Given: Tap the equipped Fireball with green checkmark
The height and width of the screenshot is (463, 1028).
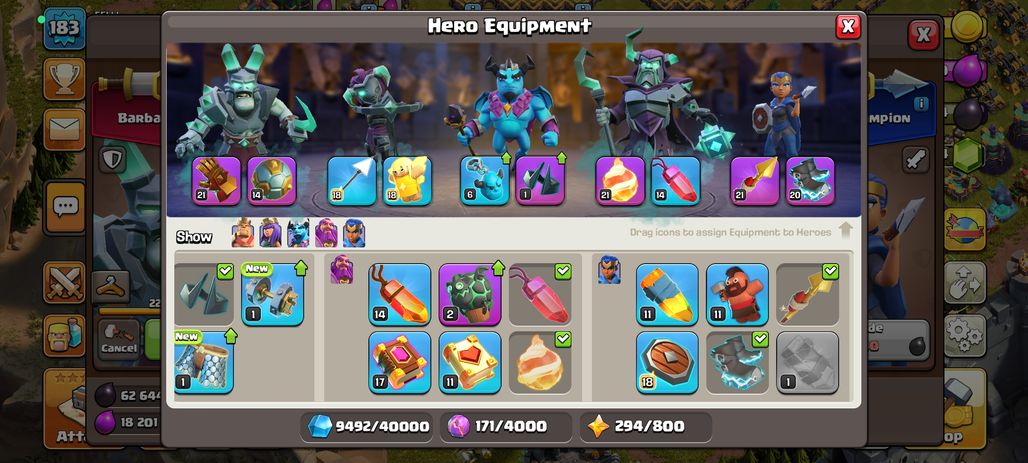Looking at the screenshot, I should [540, 362].
